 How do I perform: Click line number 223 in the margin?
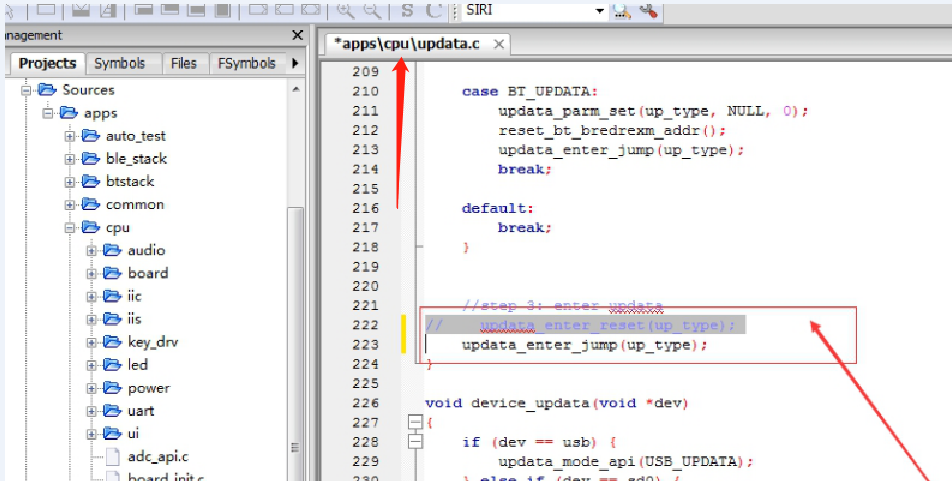click(x=366, y=344)
